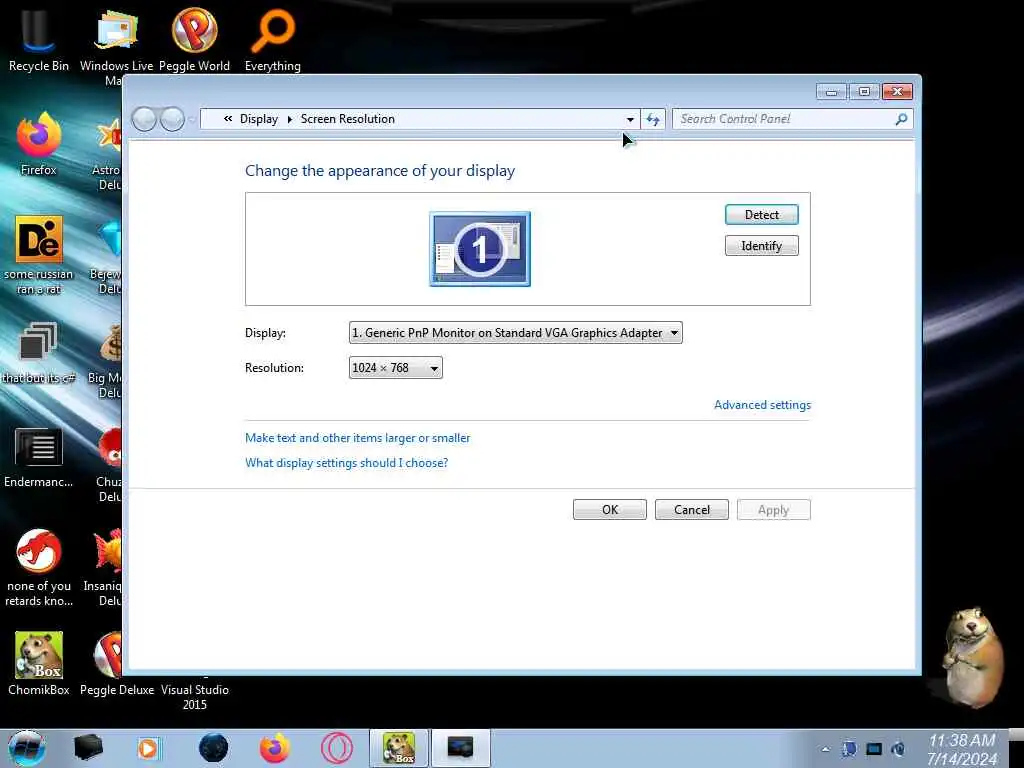Select the Big Money Deluxe desktop icon
Screen dimensions: 1024x768
[x=108, y=359]
